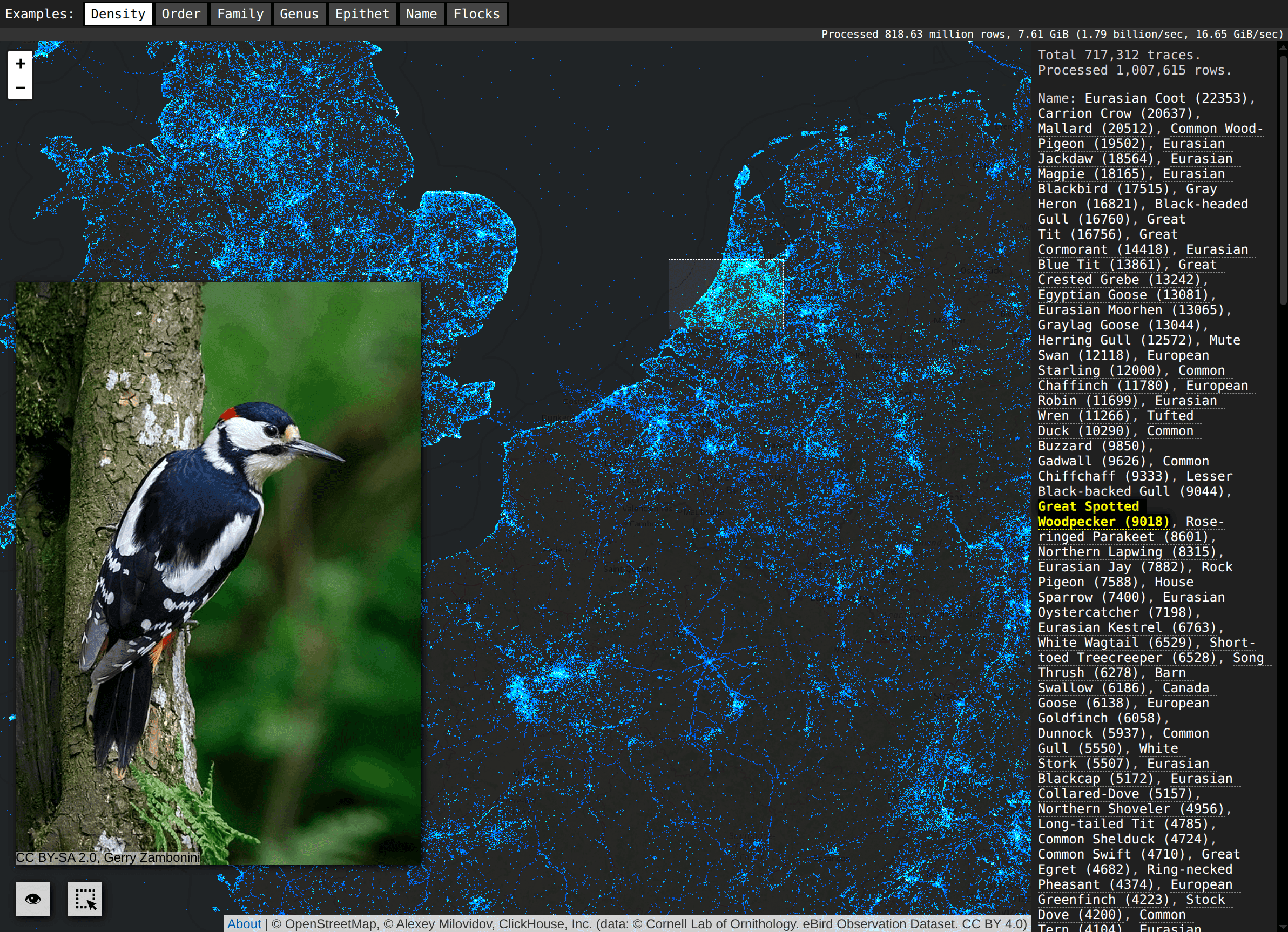Zoom in on the map with plus control
This screenshot has height=932, width=1288.
pyautogui.click(x=20, y=63)
